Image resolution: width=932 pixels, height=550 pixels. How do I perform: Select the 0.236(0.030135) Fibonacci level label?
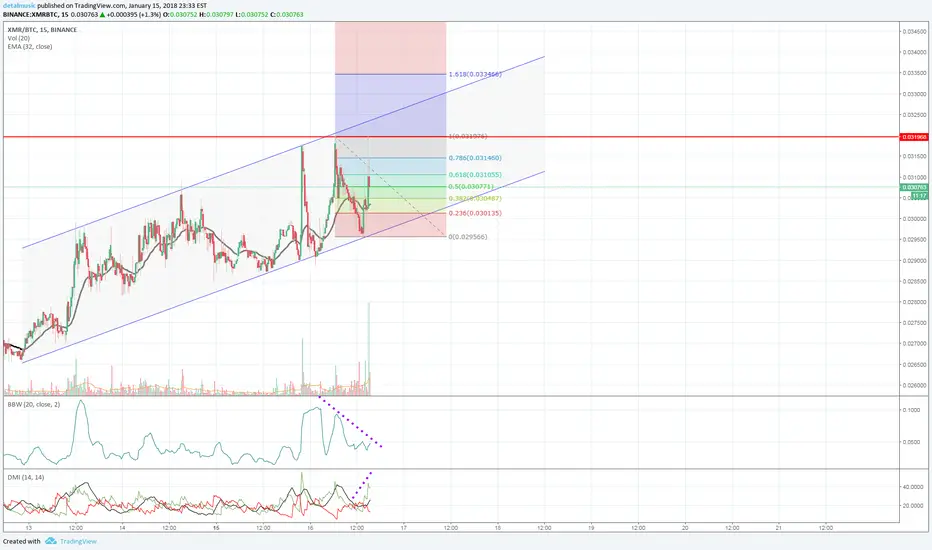[x=475, y=213]
